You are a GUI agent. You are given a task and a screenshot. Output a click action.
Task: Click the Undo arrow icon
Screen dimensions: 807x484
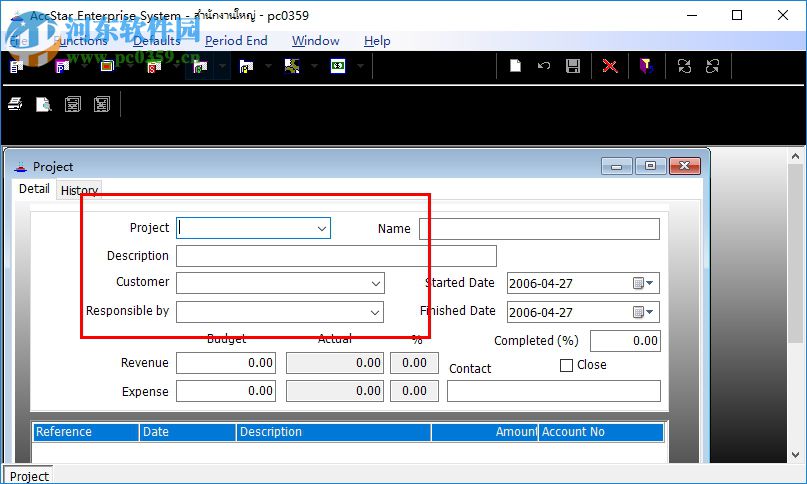pos(544,66)
